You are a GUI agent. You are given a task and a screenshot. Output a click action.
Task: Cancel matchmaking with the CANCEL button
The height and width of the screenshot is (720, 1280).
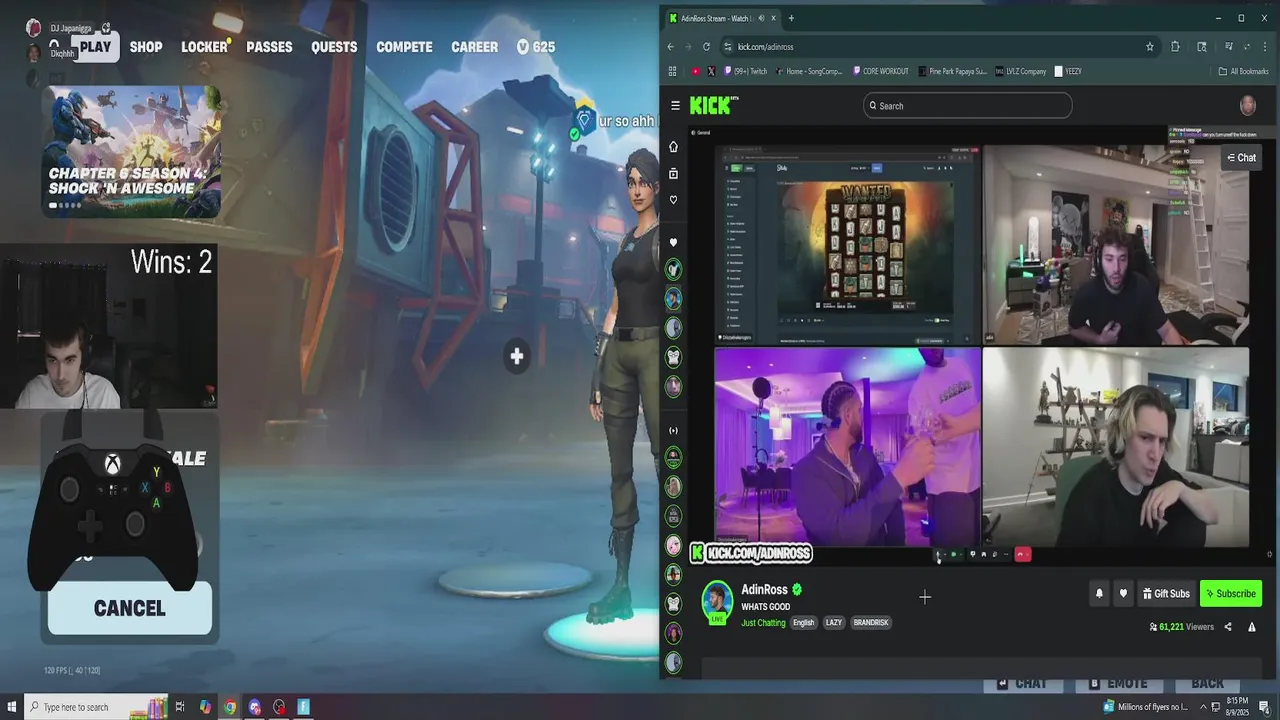click(x=130, y=608)
